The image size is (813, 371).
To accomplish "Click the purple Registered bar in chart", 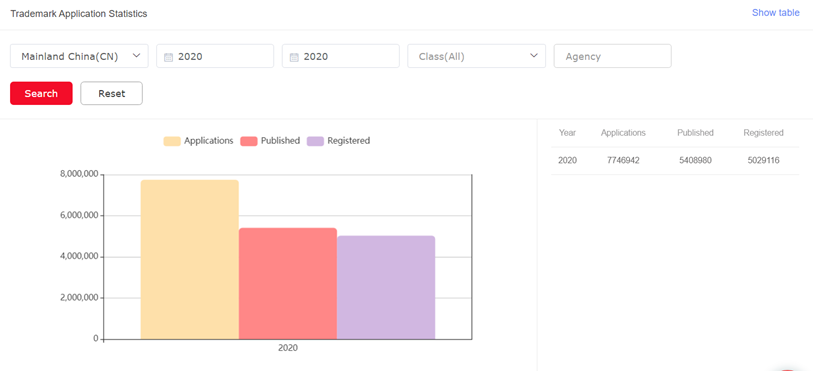I will coord(386,288).
